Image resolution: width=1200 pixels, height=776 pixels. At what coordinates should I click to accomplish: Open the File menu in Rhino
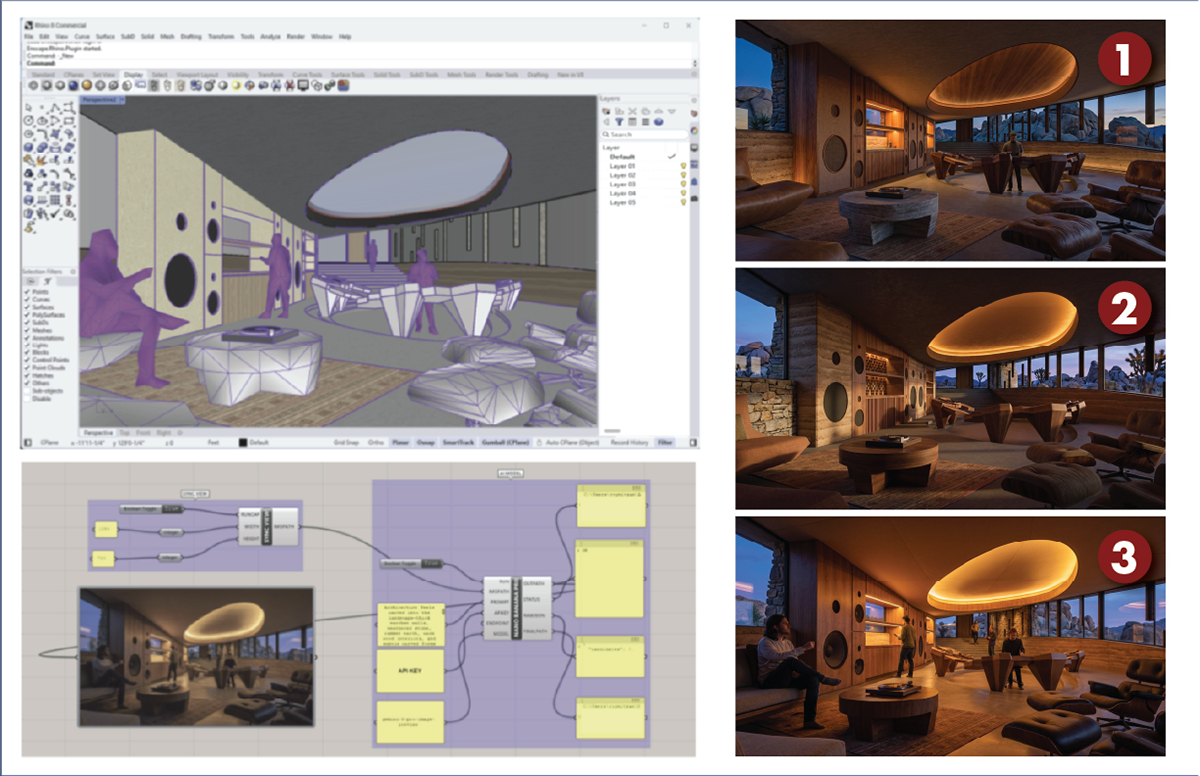pyautogui.click(x=29, y=37)
